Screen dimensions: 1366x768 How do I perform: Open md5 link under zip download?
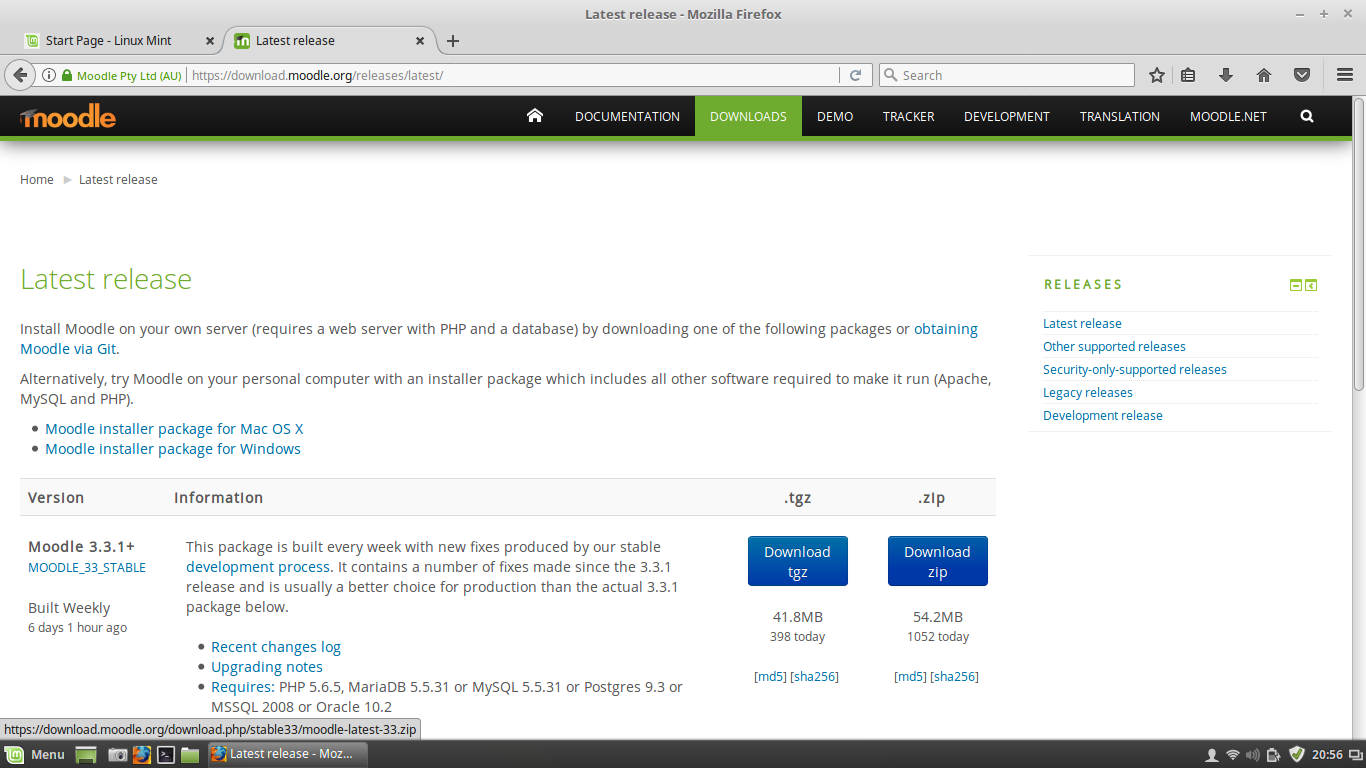pyautogui.click(x=910, y=677)
